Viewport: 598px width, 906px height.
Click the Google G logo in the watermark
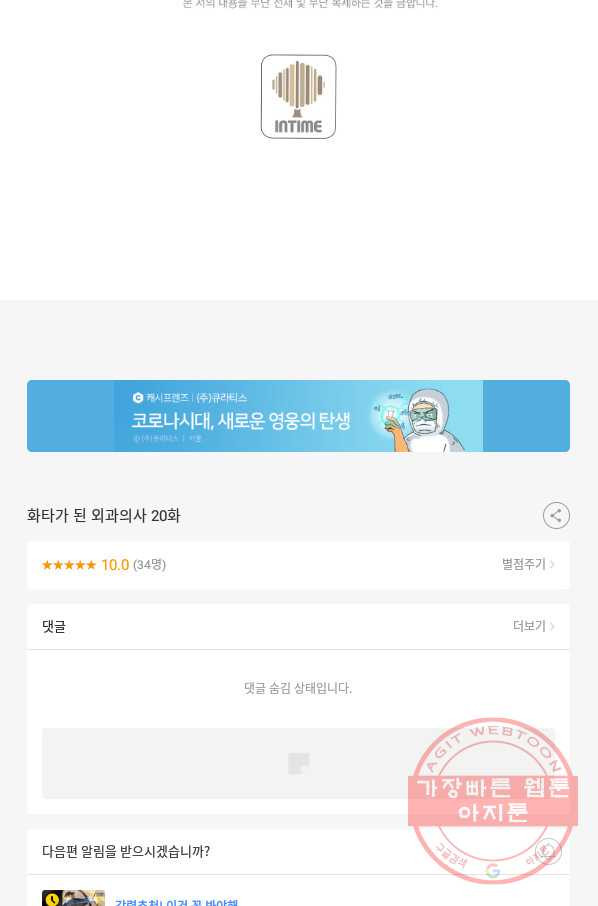tap(493, 870)
